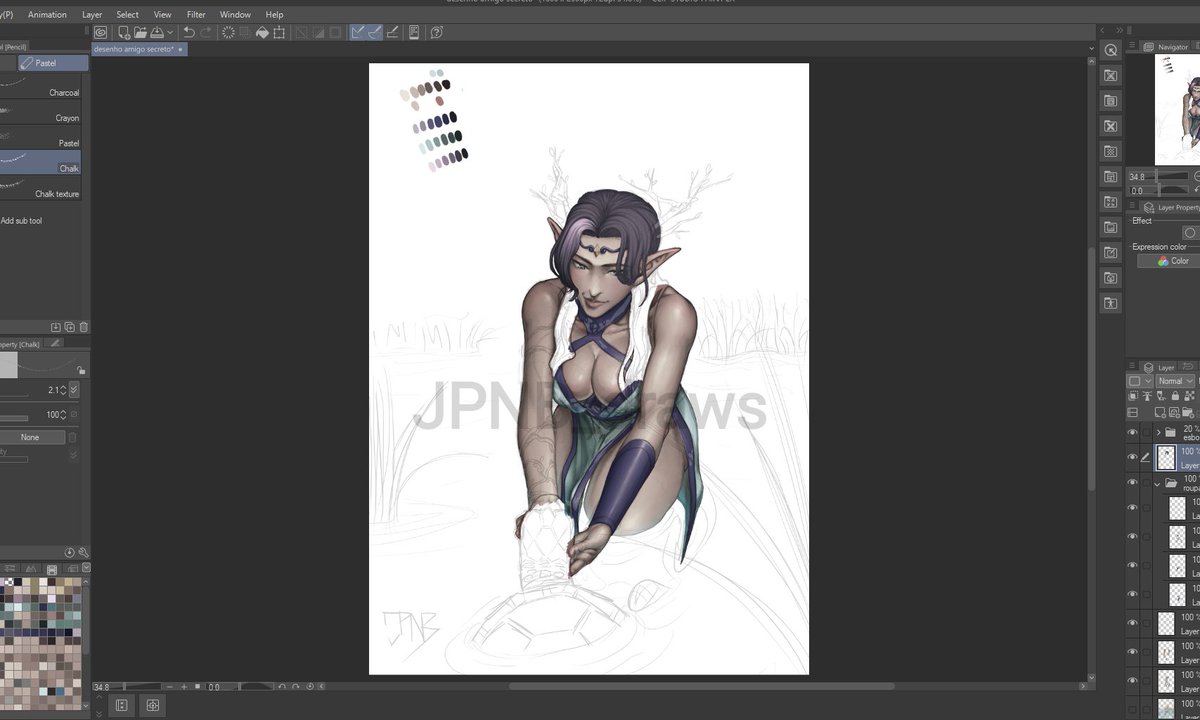The width and height of the screenshot is (1200, 720).
Task: Open the layer palette color dropdown
Action: pyautogui.click(x=1140, y=381)
